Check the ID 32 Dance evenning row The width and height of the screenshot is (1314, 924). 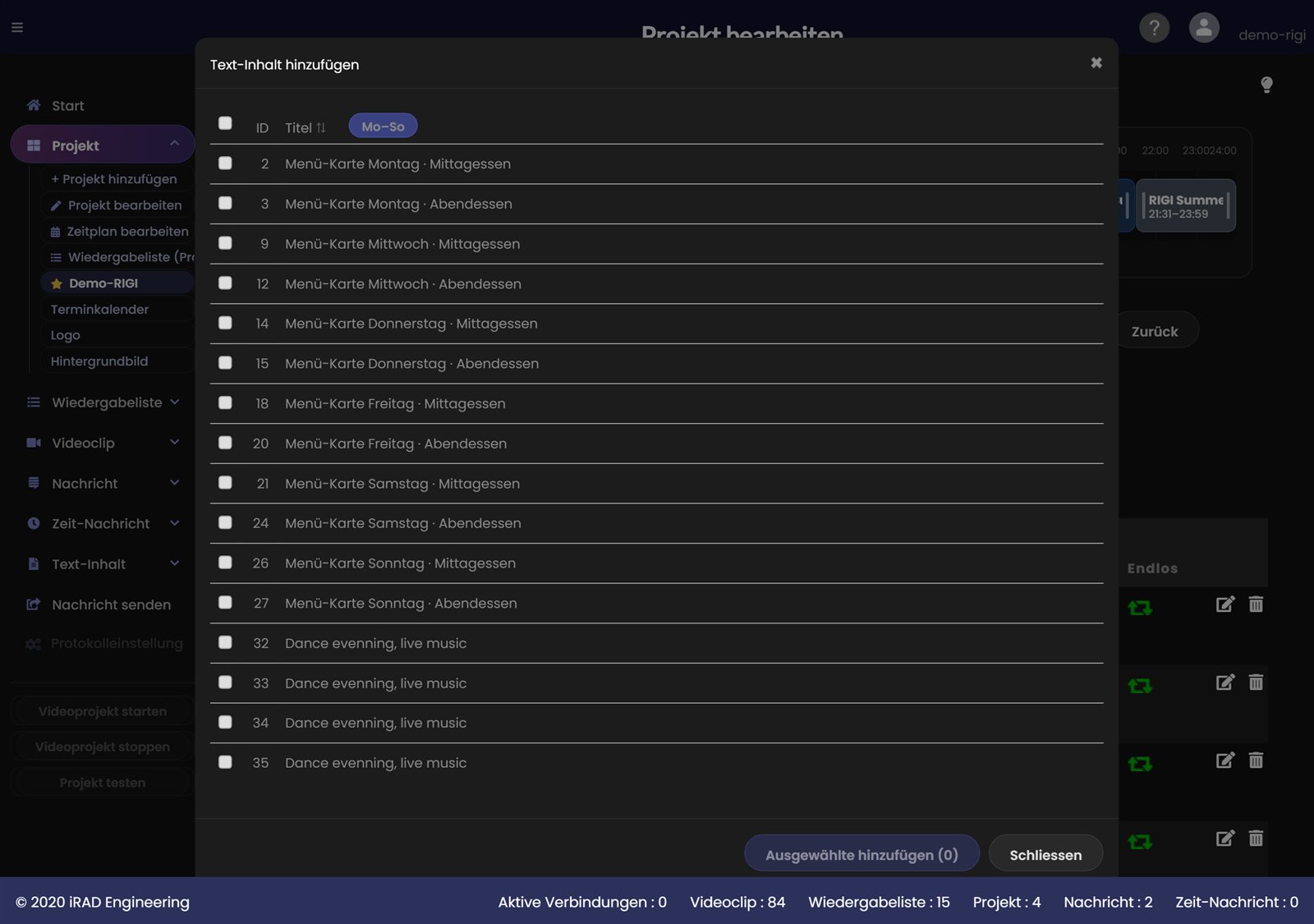[x=225, y=642]
